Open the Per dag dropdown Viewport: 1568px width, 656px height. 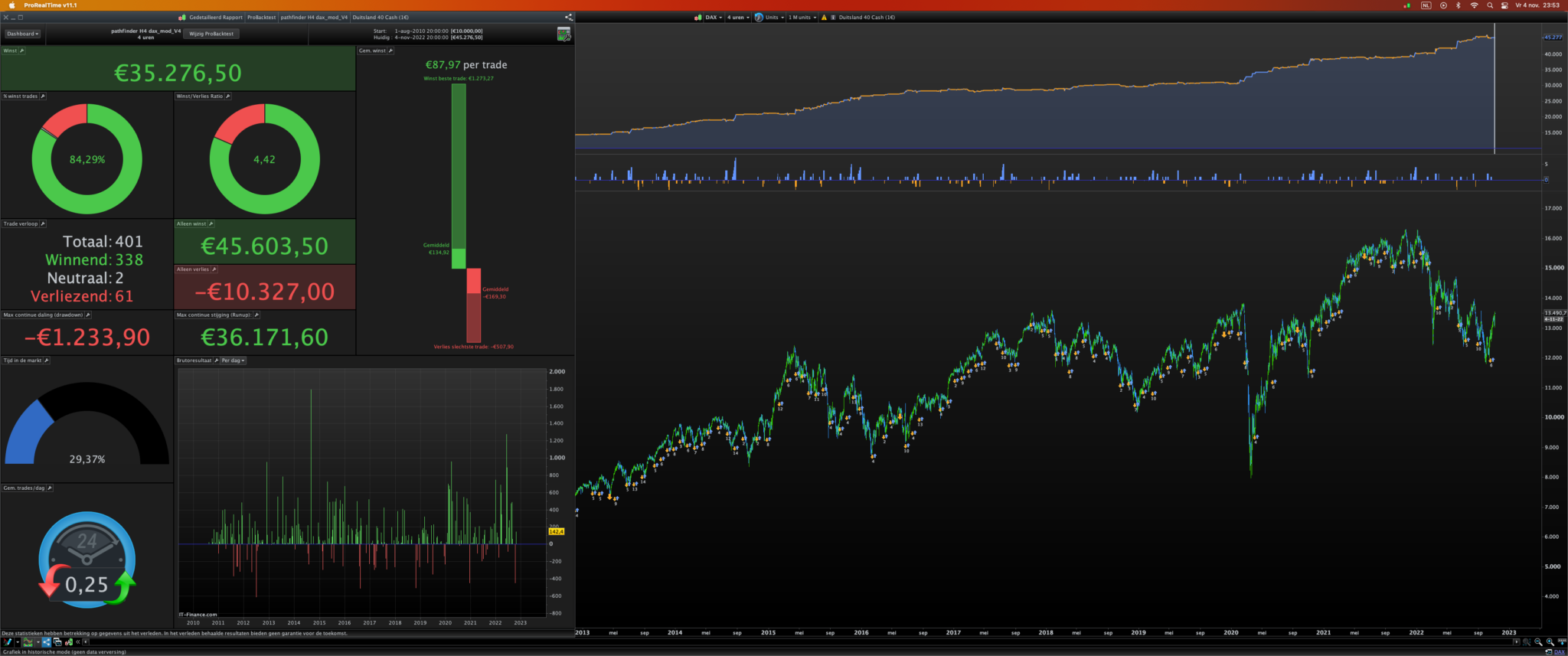[234, 361]
